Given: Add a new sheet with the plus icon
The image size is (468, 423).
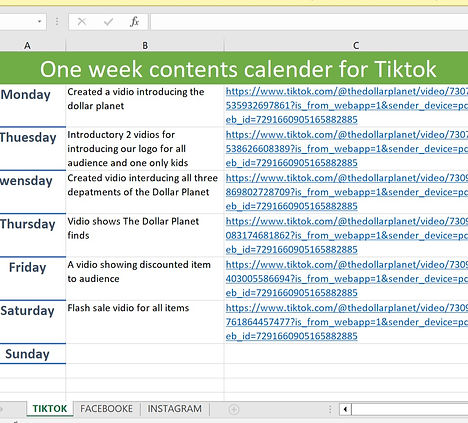Looking at the screenshot, I should (234, 409).
